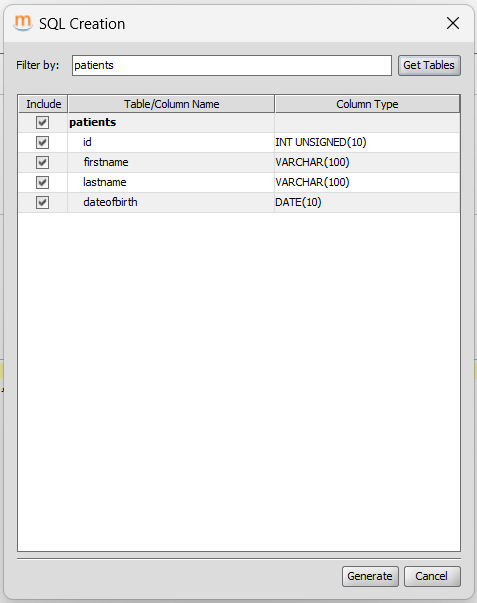Screen dimensions: 477x603
Task: Click the Generate button
Action: pyautogui.click(x=370, y=576)
